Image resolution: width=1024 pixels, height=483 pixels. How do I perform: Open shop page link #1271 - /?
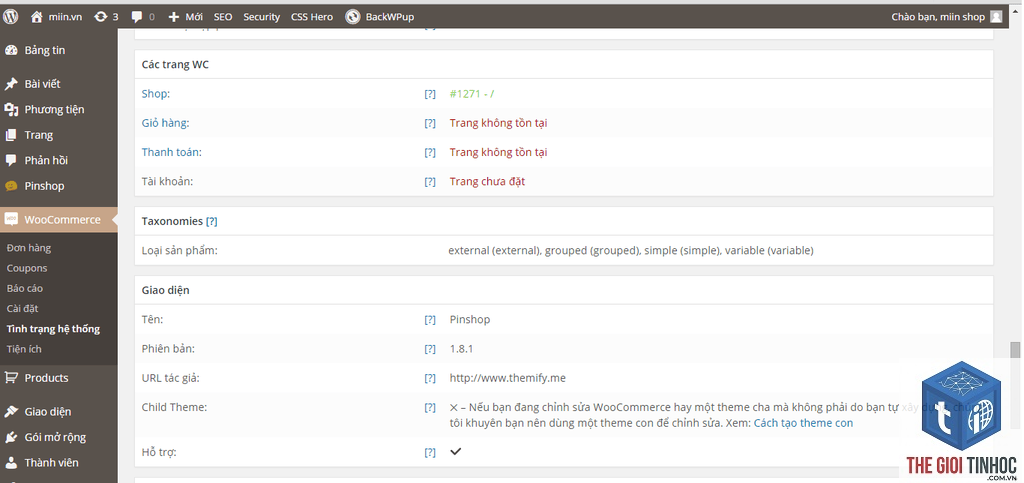click(x=472, y=94)
